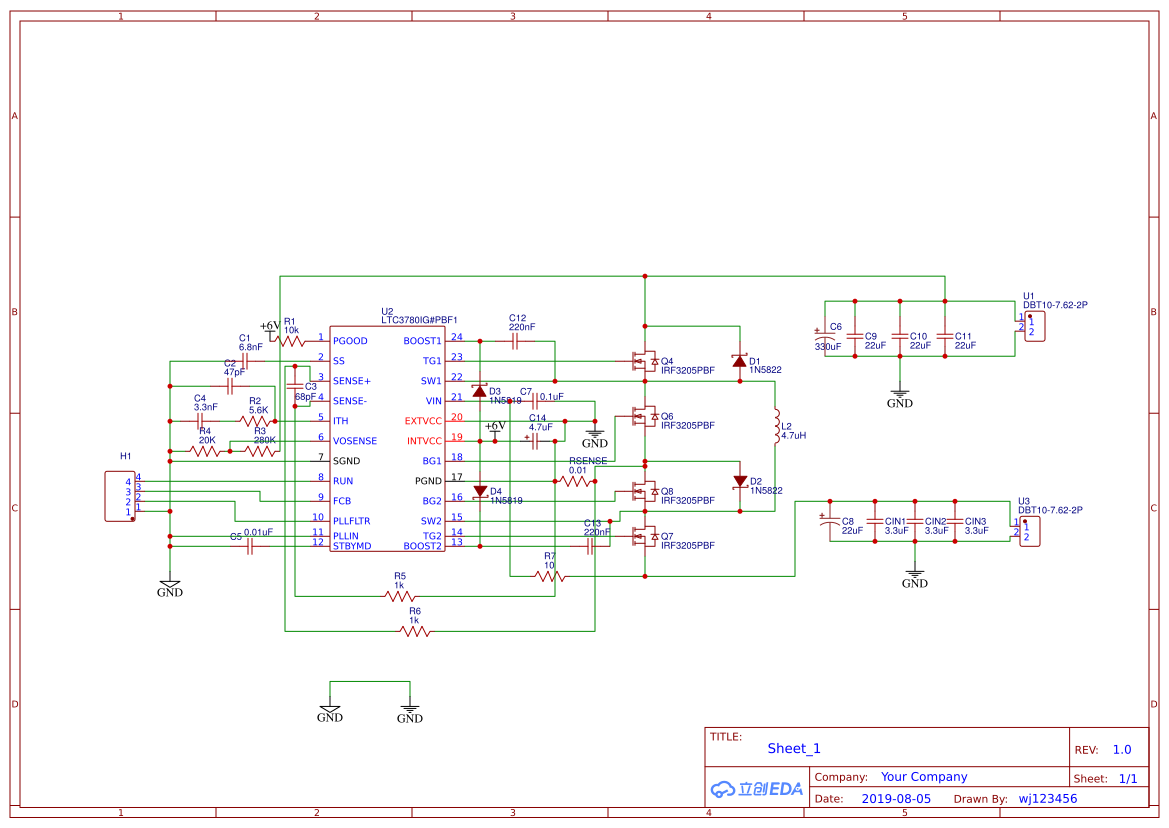Click the C12 220nF capacitor symbol
This screenshot has height=828, width=1169.
(x=514, y=341)
